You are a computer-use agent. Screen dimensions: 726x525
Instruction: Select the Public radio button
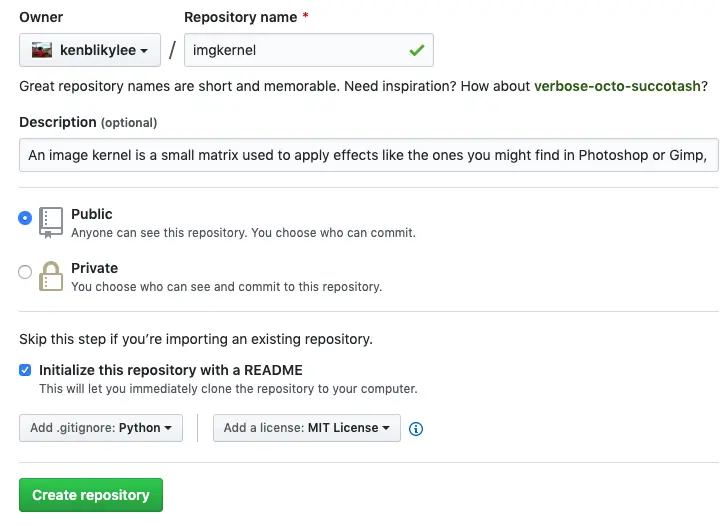(x=26, y=218)
